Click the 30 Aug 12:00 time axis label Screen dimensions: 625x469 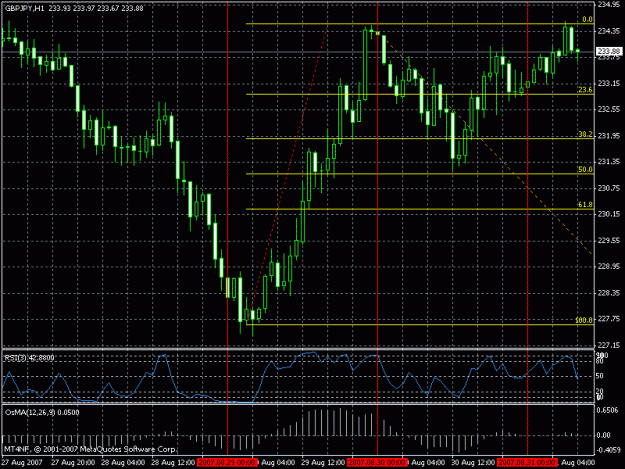coord(473,463)
